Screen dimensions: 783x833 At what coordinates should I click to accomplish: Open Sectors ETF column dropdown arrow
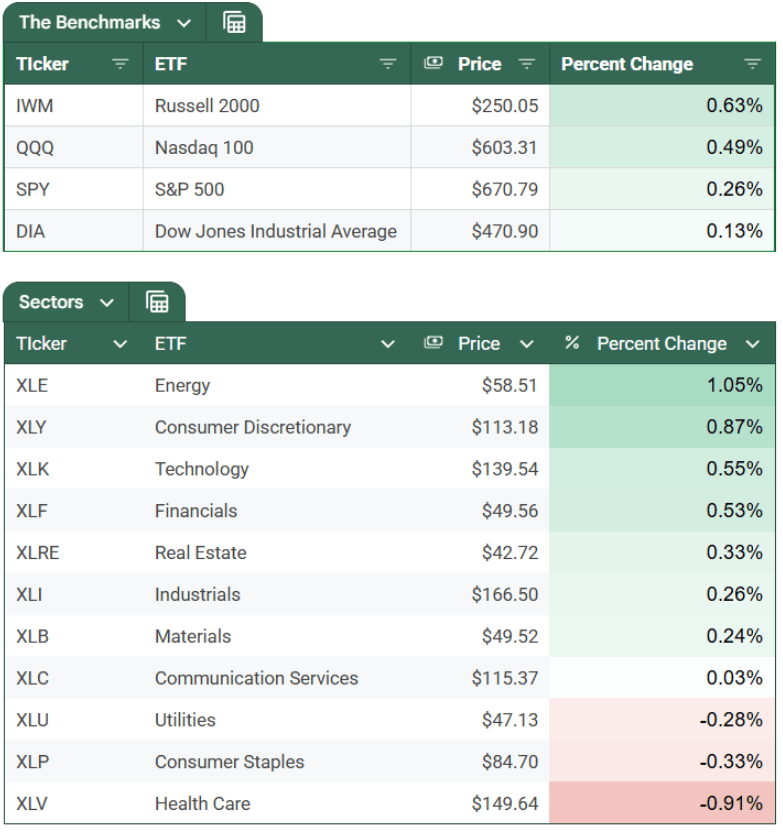coord(388,344)
